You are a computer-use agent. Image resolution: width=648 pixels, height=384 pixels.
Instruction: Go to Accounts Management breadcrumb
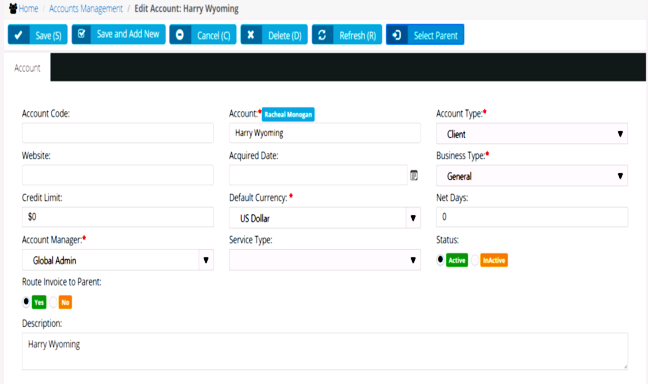[86, 9]
